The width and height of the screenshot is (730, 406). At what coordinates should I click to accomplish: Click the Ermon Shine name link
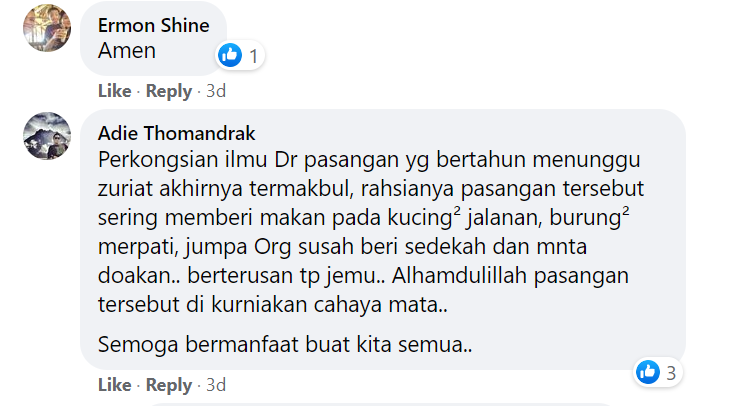pyautogui.click(x=152, y=27)
